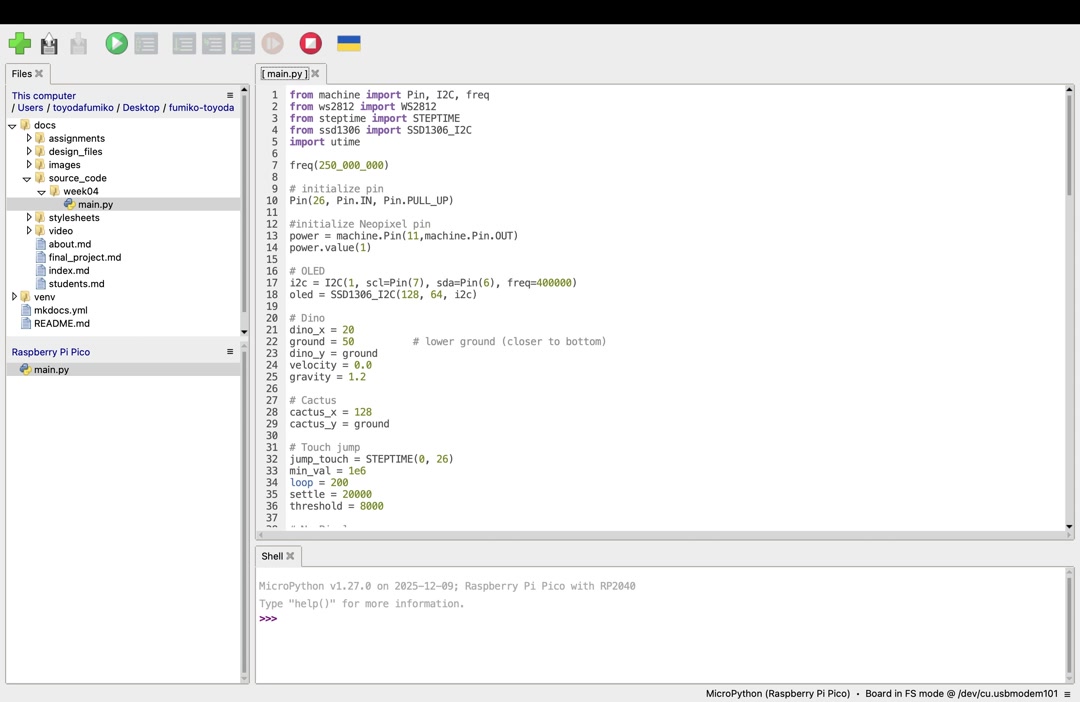Click the Ukraine flag support icon
1080x702 pixels.
pyautogui.click(x=348, y=43)
